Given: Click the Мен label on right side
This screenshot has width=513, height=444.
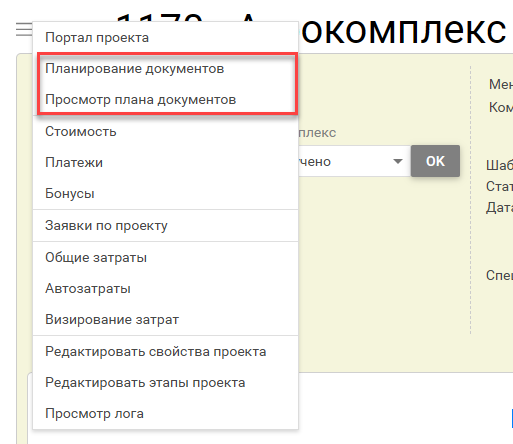Looking at the screenshot, I should point(501,84).
